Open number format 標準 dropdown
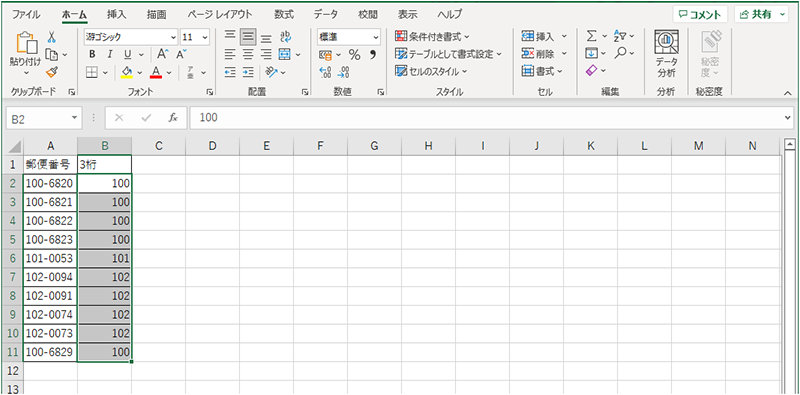Screen dimensions: 800x395 click(376, 37)
